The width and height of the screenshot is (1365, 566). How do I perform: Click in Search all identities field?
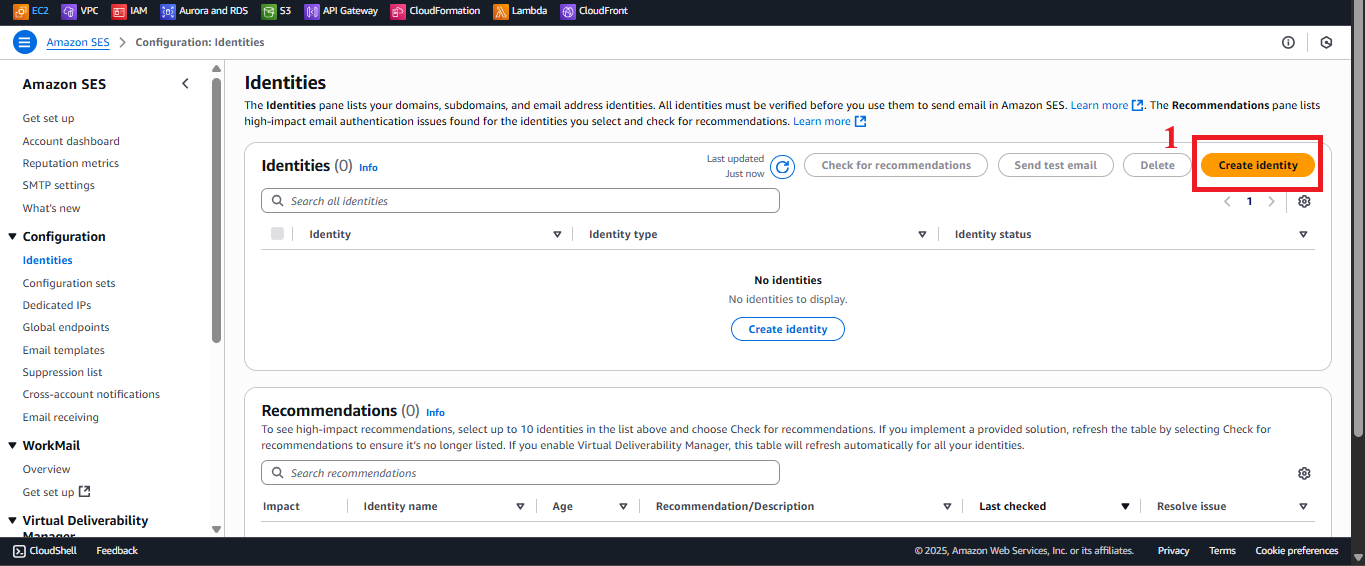pos(520,201)
